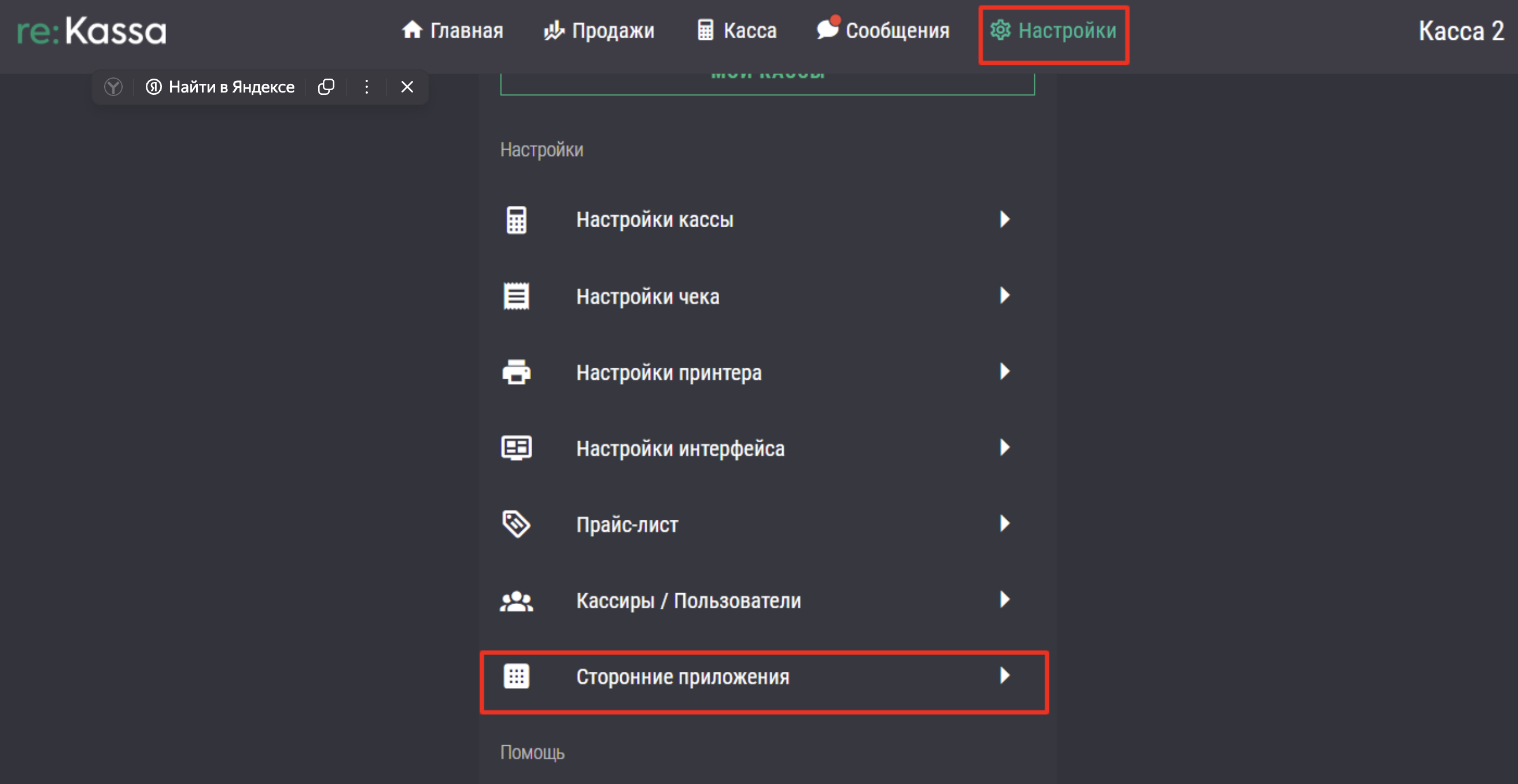Click the re:Kassa logo

click(92, 31)
